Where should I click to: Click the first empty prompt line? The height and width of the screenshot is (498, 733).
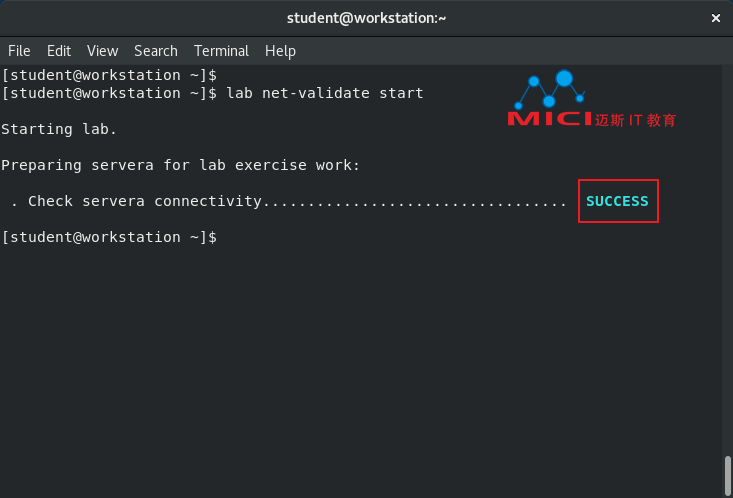click(x=108, y=75)
